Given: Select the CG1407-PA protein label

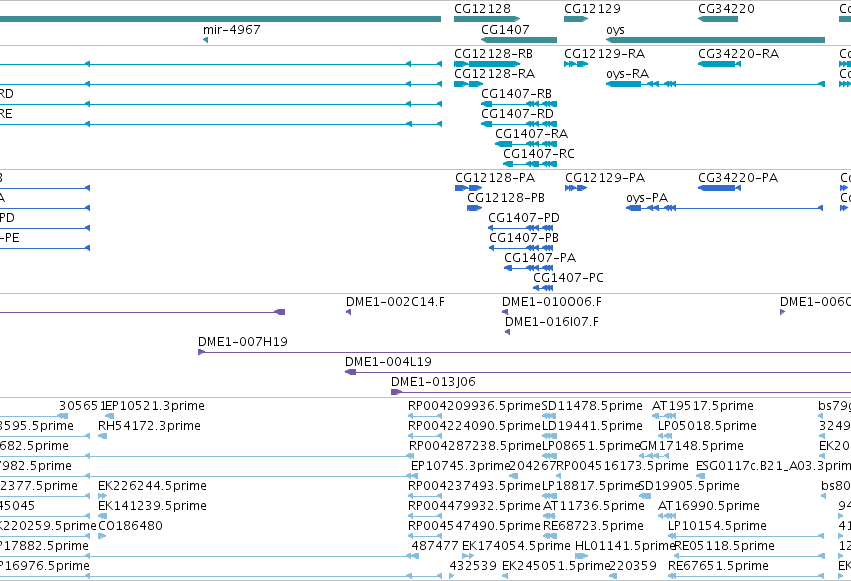Looking at the screenshot, I should (x=540, y=258).
